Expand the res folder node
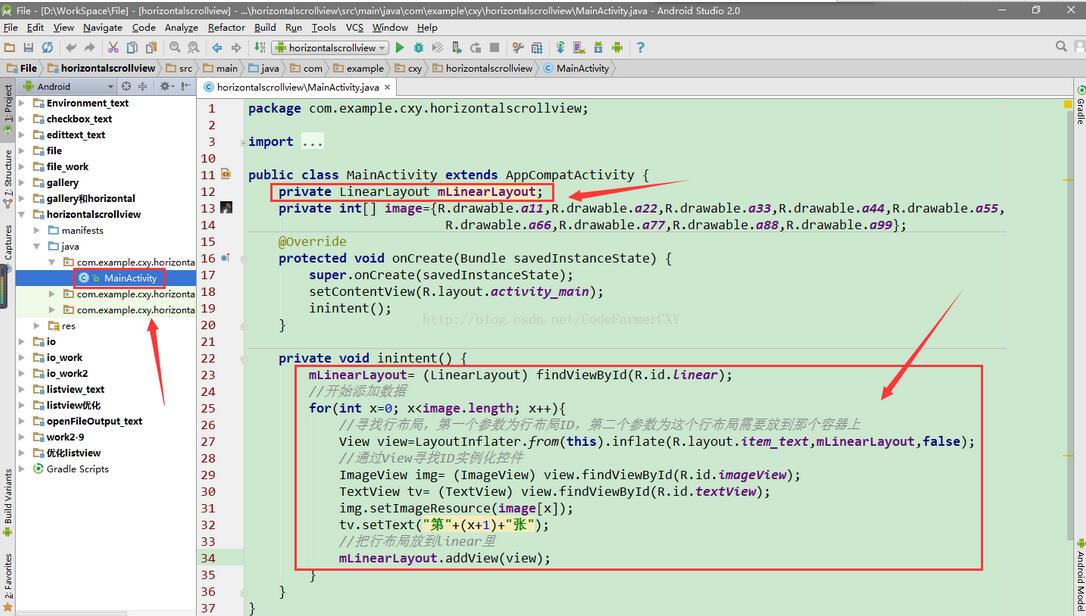The image size is (1086, 616). [x=37, y=326]
